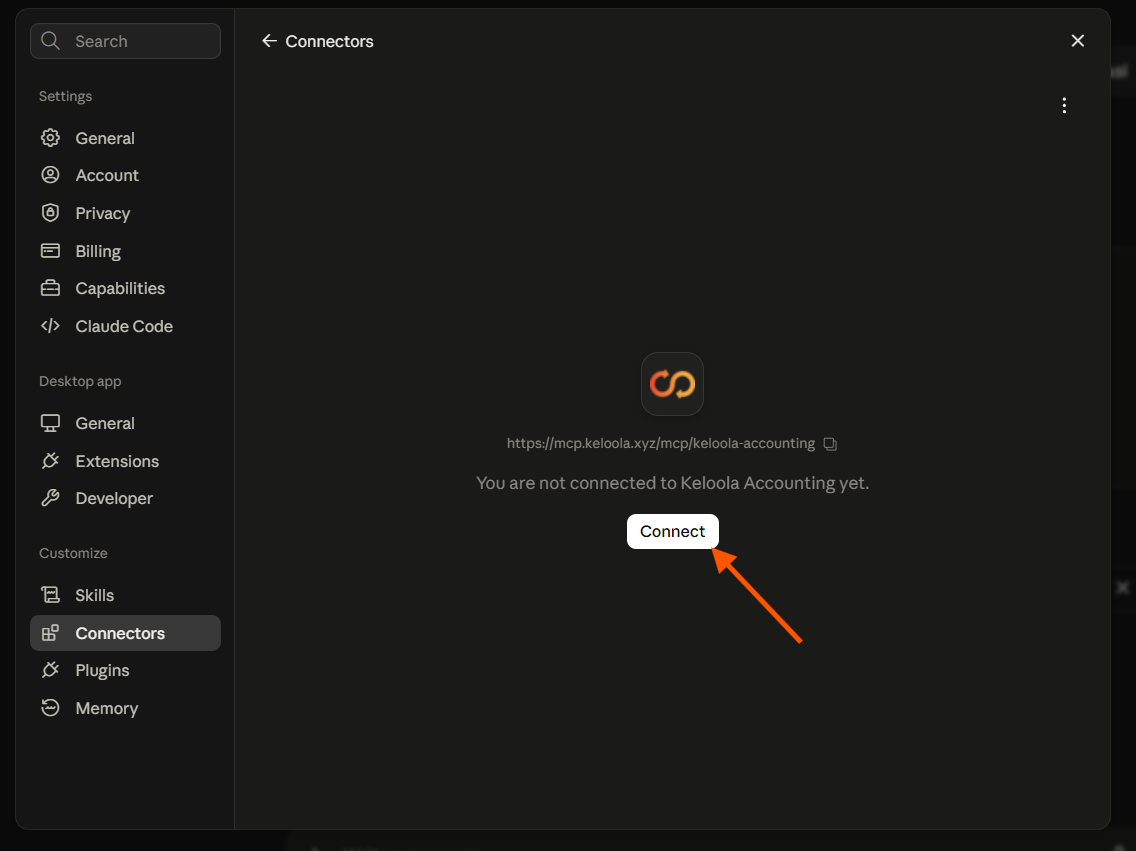
Task: Open the three-dot more options menu
Action: click(x=1064, y=106)
